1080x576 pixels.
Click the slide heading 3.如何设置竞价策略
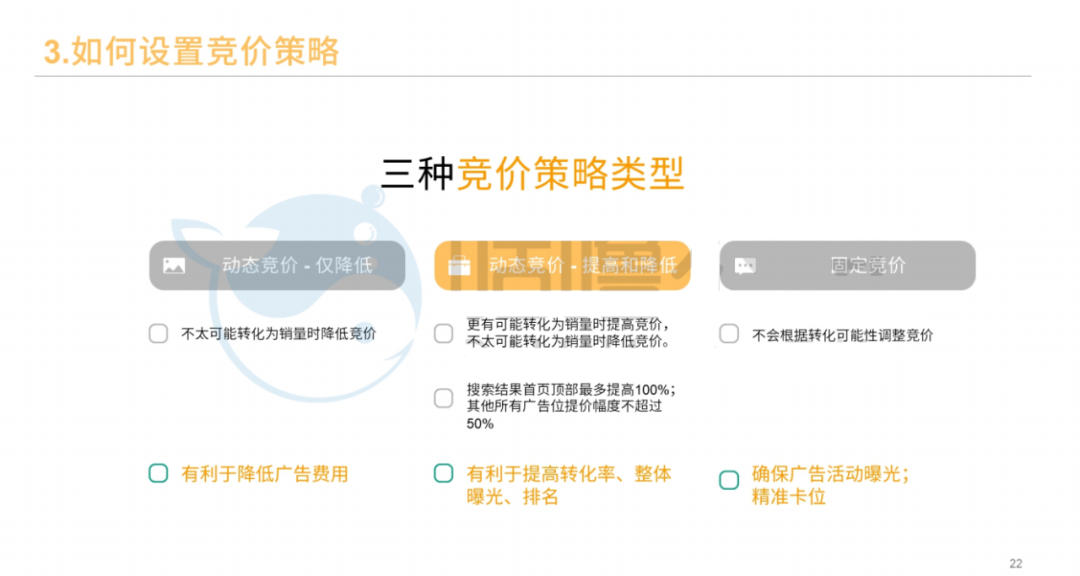[191, 51]
